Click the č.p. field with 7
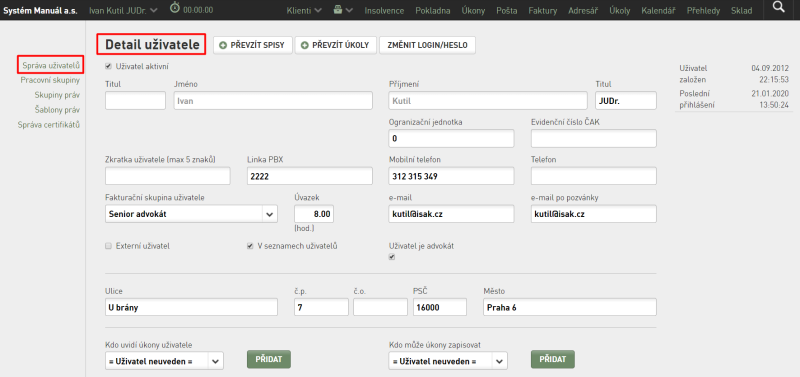The image size is (800, 377). [x=321, y=308]
